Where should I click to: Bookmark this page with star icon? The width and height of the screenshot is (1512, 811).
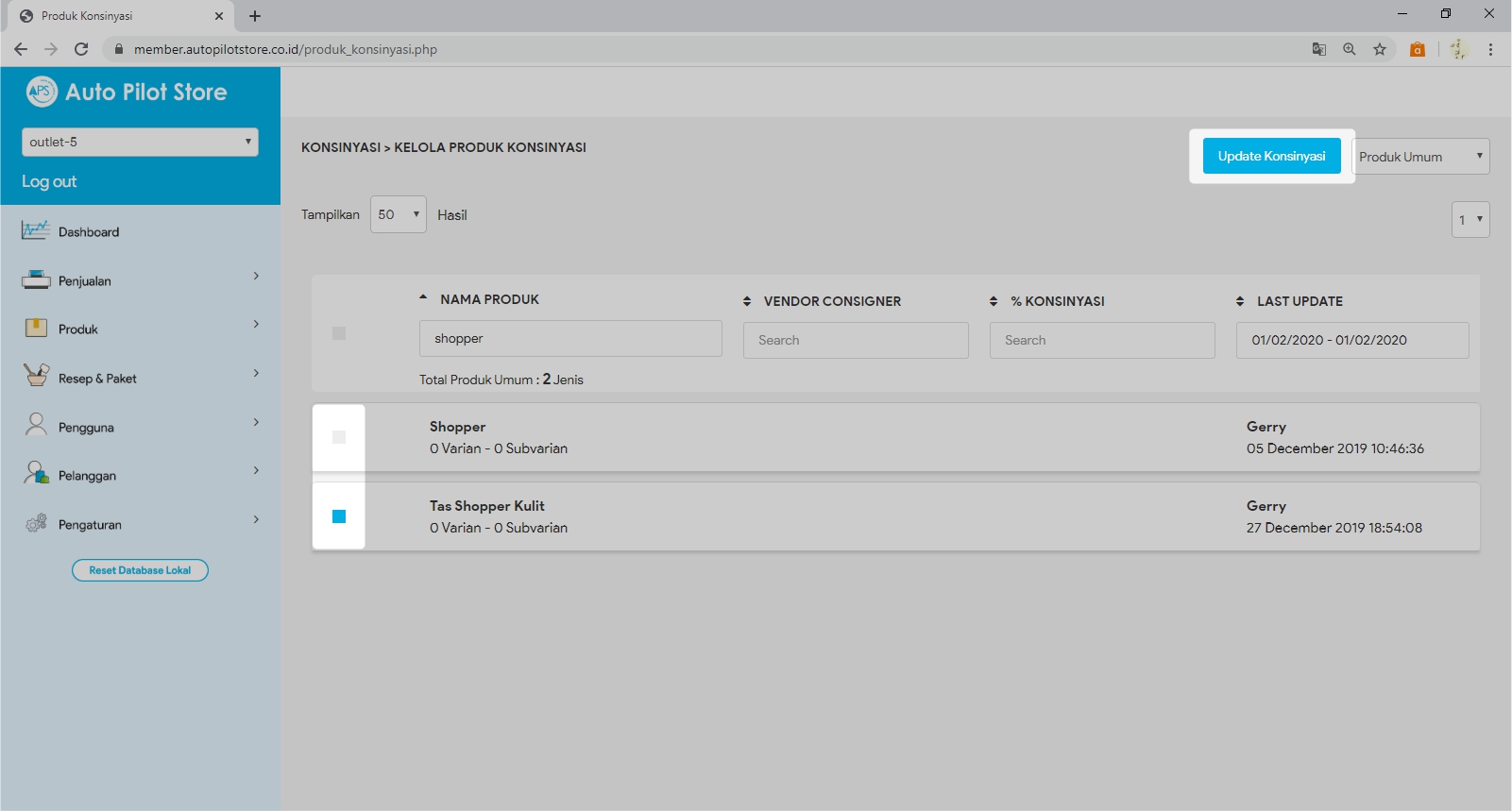click(1380, 49)
